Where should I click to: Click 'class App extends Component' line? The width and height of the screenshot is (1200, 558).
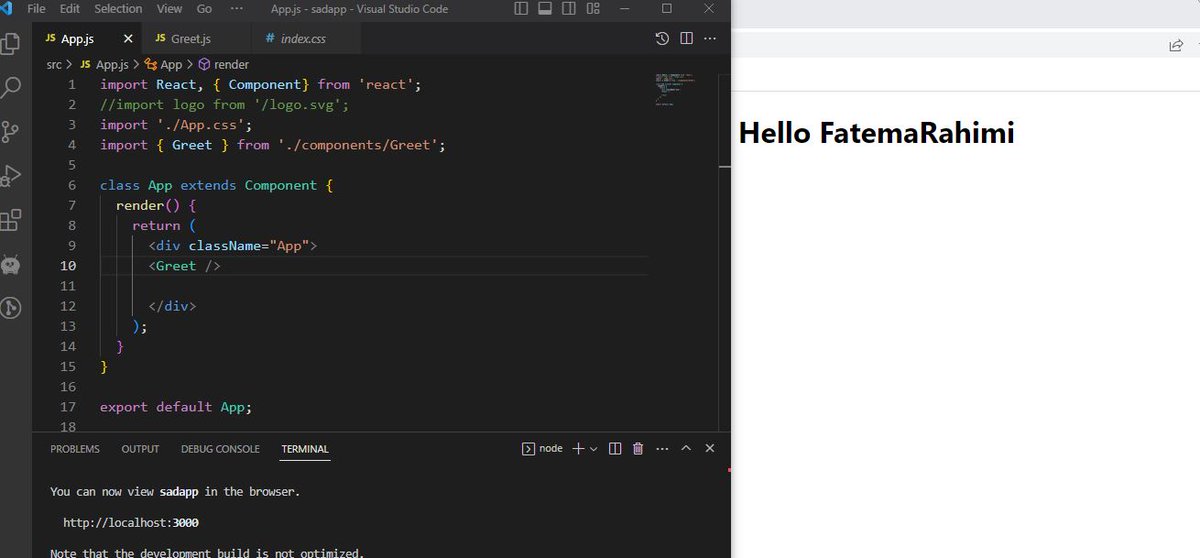[216, 185]
